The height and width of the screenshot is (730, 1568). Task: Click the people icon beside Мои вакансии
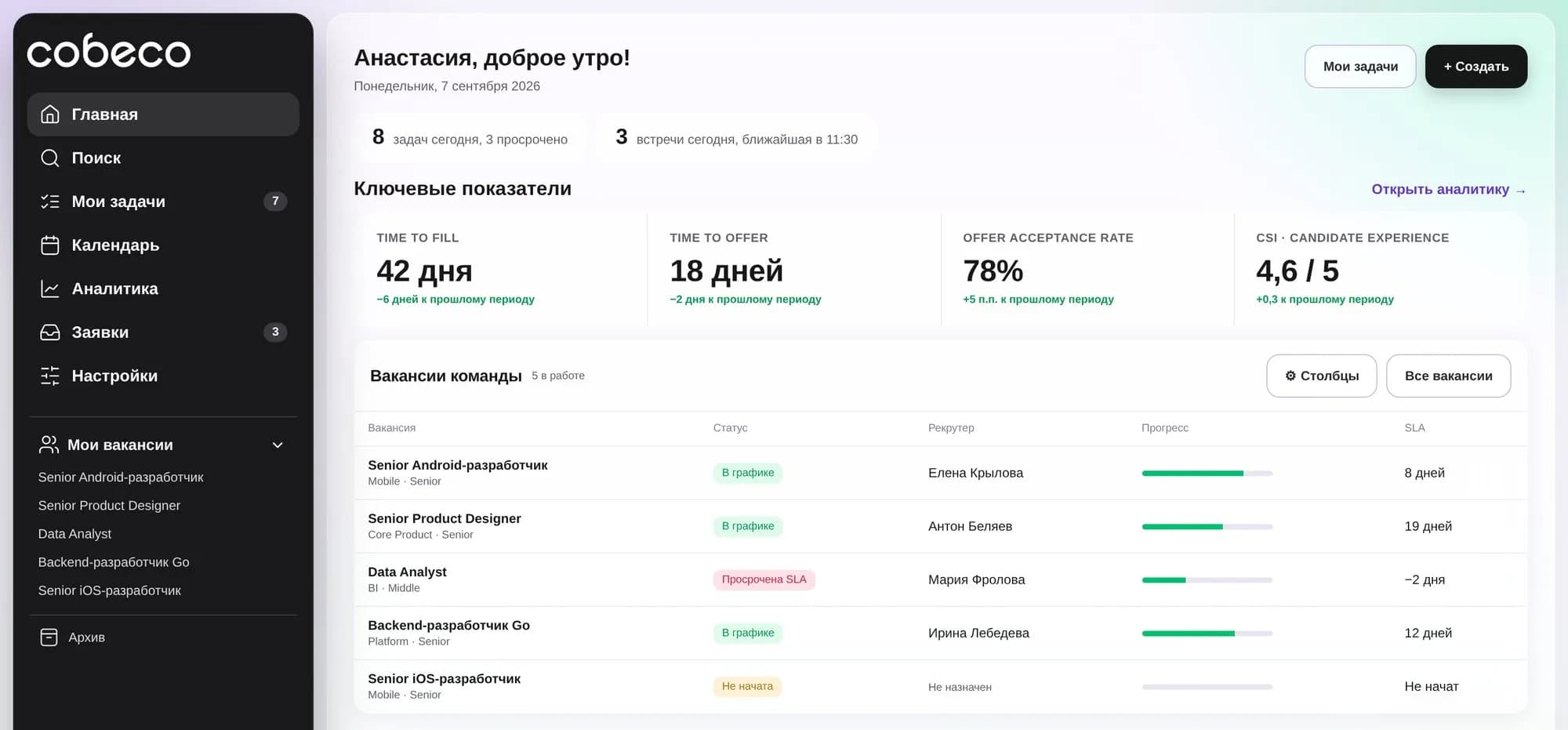point(49,445)
